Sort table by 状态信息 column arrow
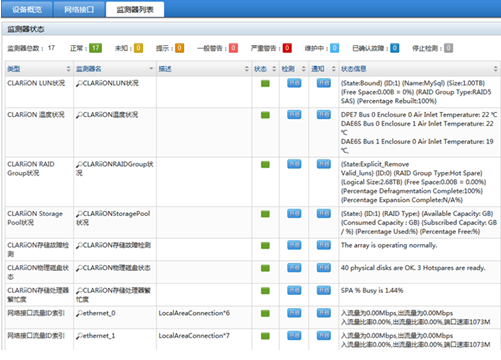The height and width of the screenshot is (360, 501). coord(495,69)
